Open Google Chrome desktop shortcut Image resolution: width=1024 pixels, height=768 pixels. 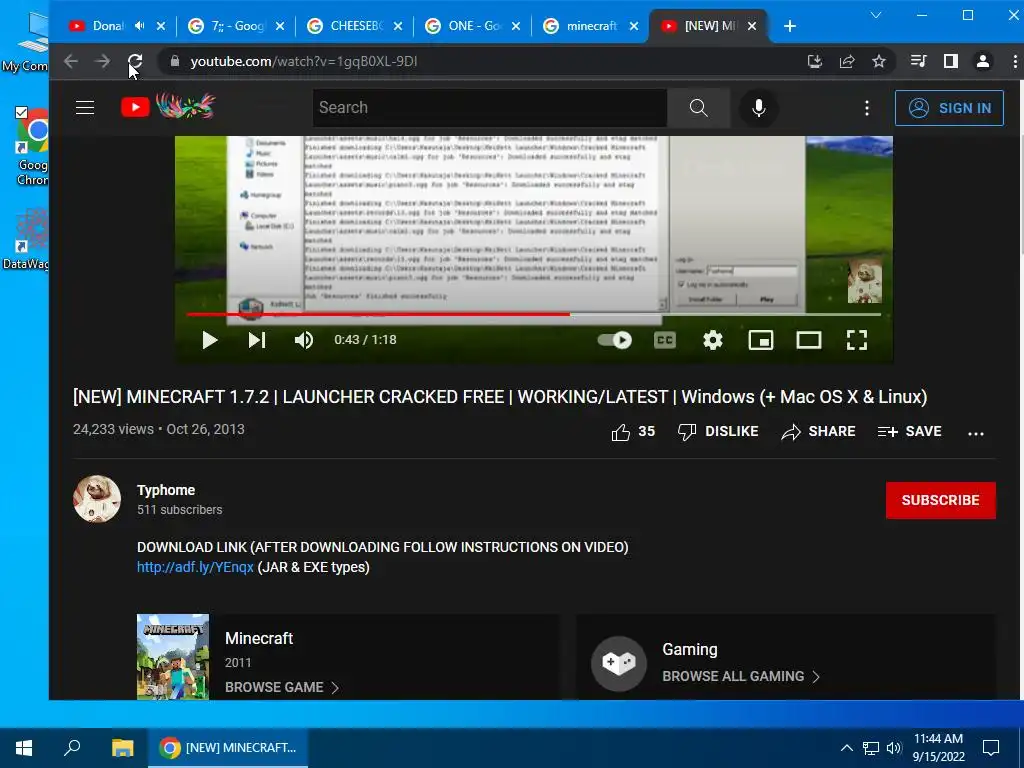[x=33, y=147]
